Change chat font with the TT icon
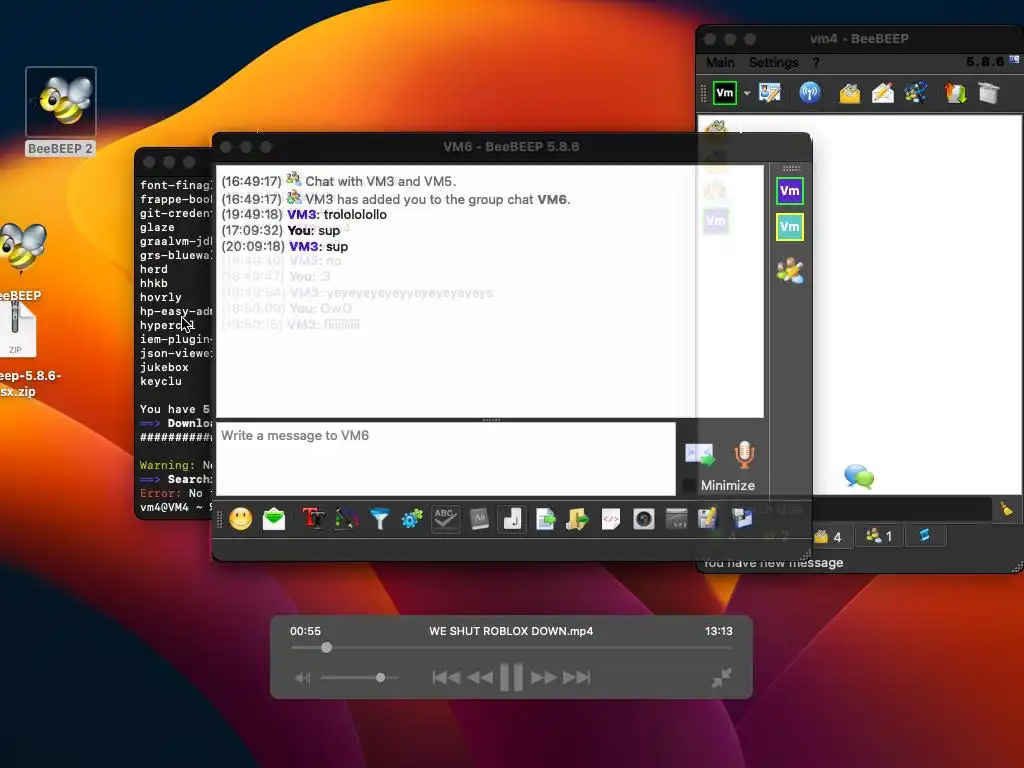Image resolution: width=1024 pixels, height=768 pixels. pos(313,519)
